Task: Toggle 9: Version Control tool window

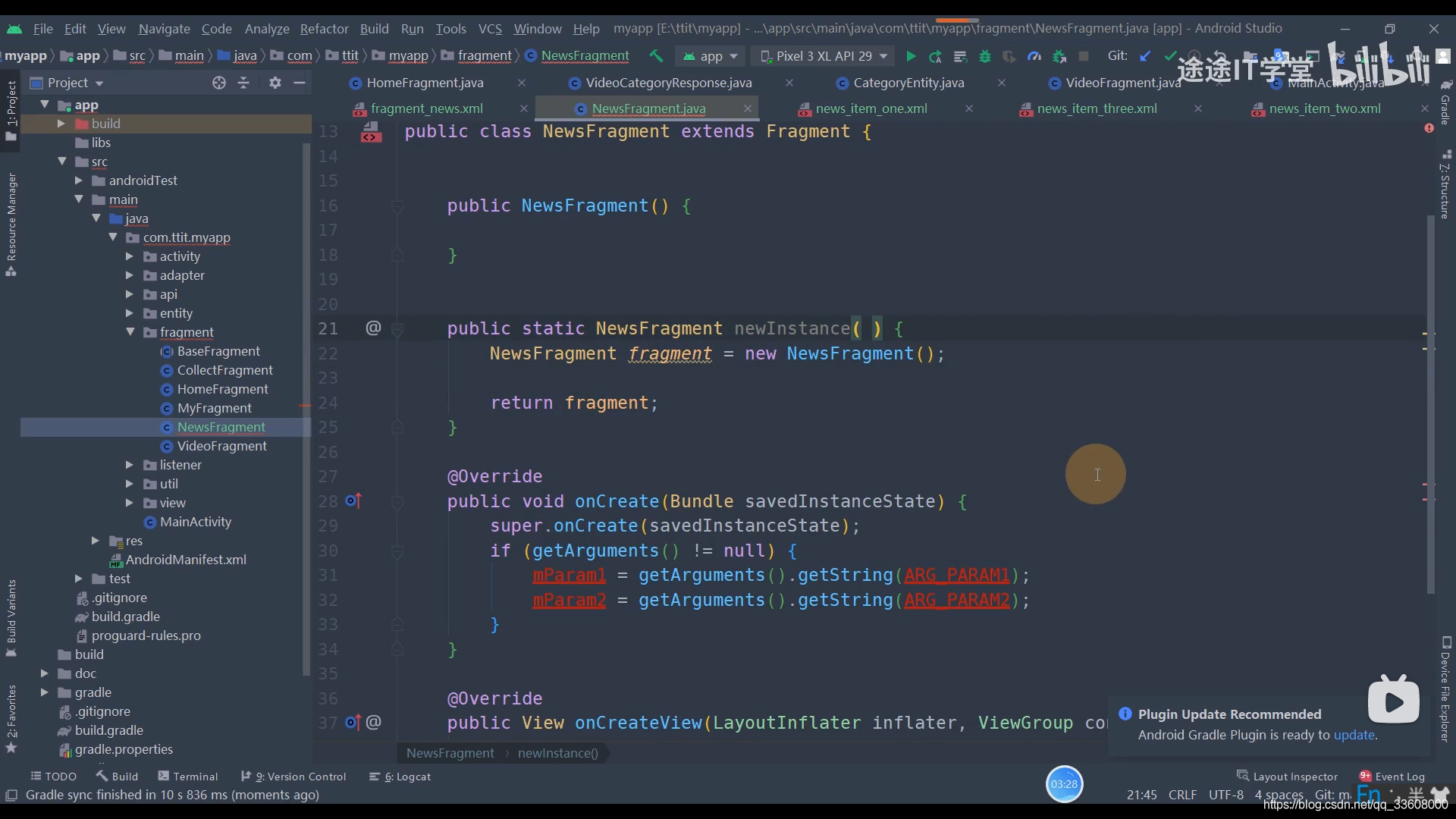Action: (293, 776)
